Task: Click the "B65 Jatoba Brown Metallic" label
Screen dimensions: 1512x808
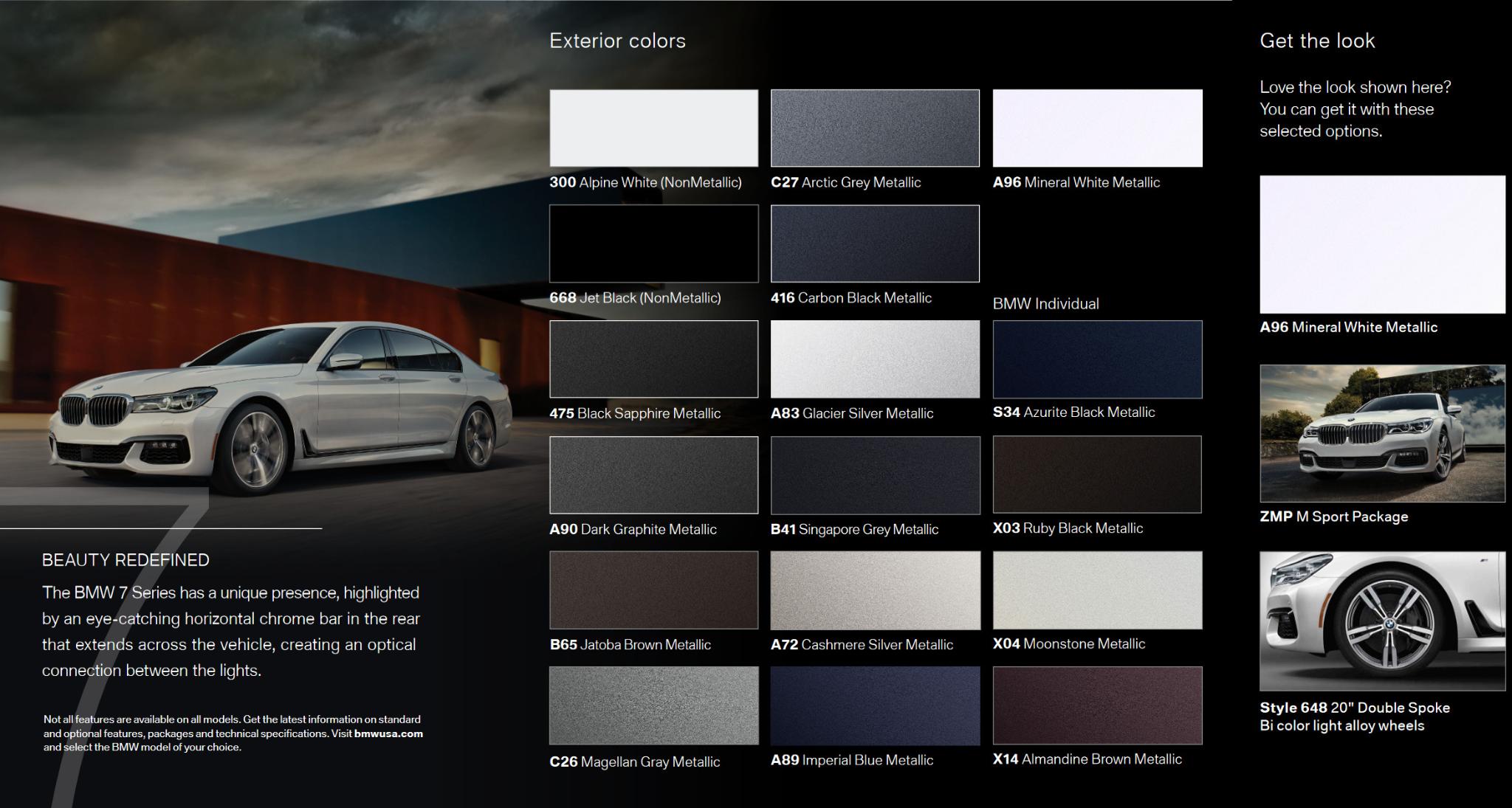Action: (630, 644)
